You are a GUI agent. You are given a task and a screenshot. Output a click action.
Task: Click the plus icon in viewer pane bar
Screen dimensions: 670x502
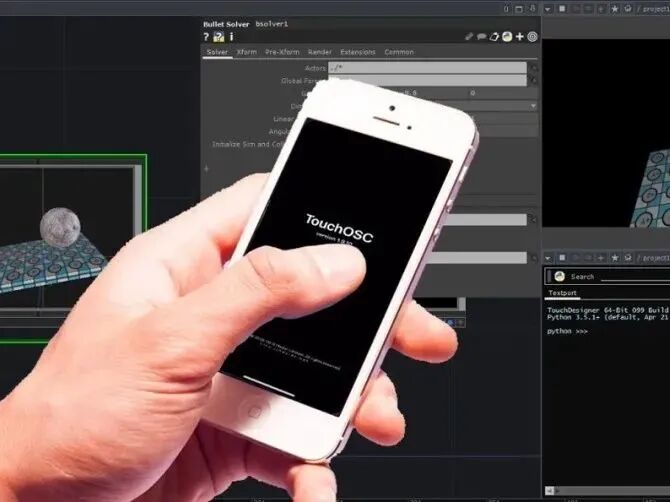click(601, 9)
